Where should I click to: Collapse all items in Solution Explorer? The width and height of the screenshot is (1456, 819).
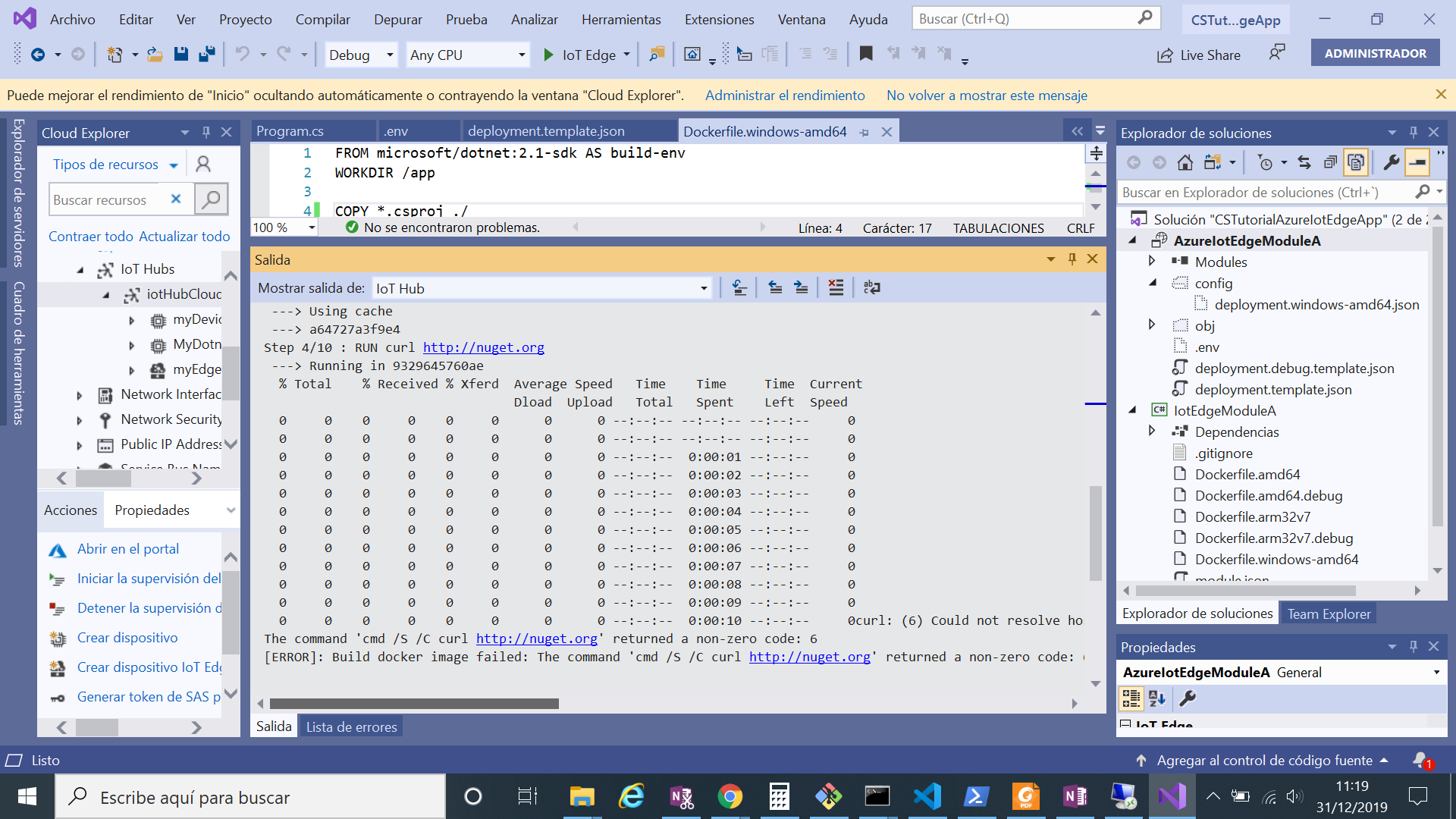pyautogui.click(x=1330, y=163)
